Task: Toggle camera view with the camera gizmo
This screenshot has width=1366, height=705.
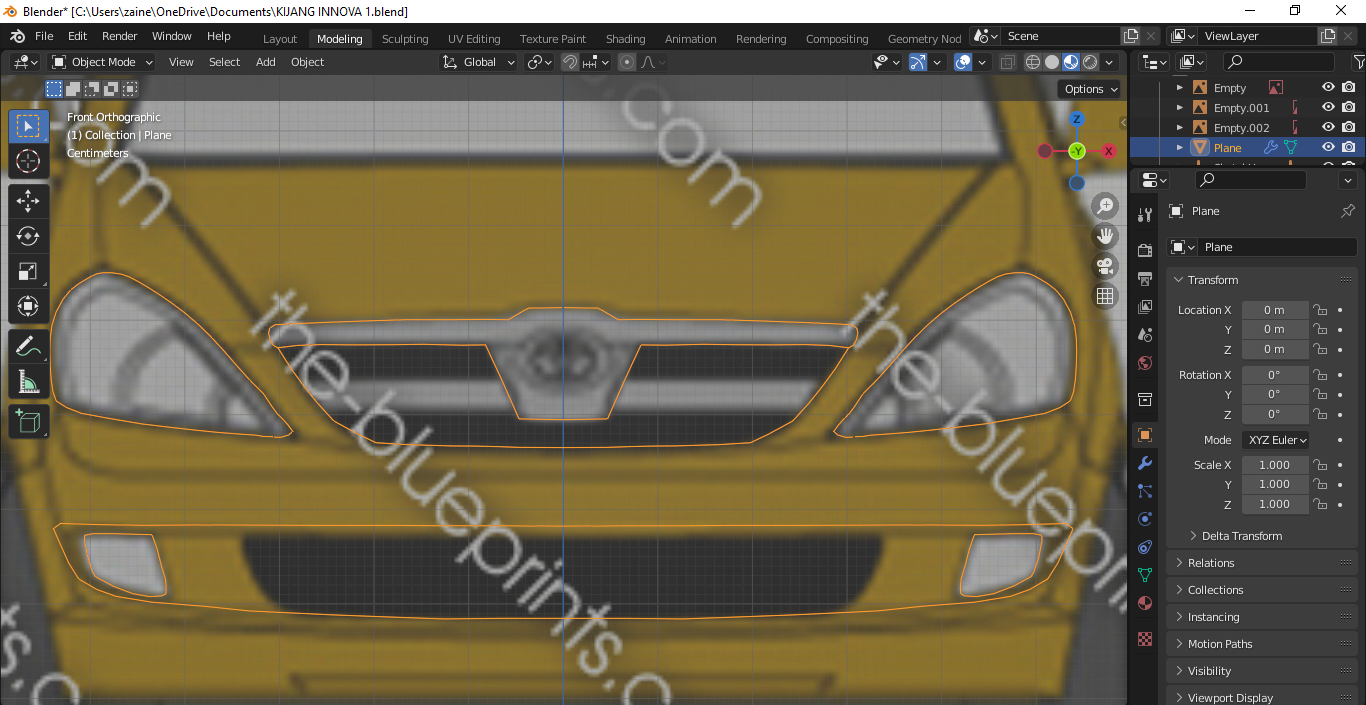Action: (x=1105, y=266)
